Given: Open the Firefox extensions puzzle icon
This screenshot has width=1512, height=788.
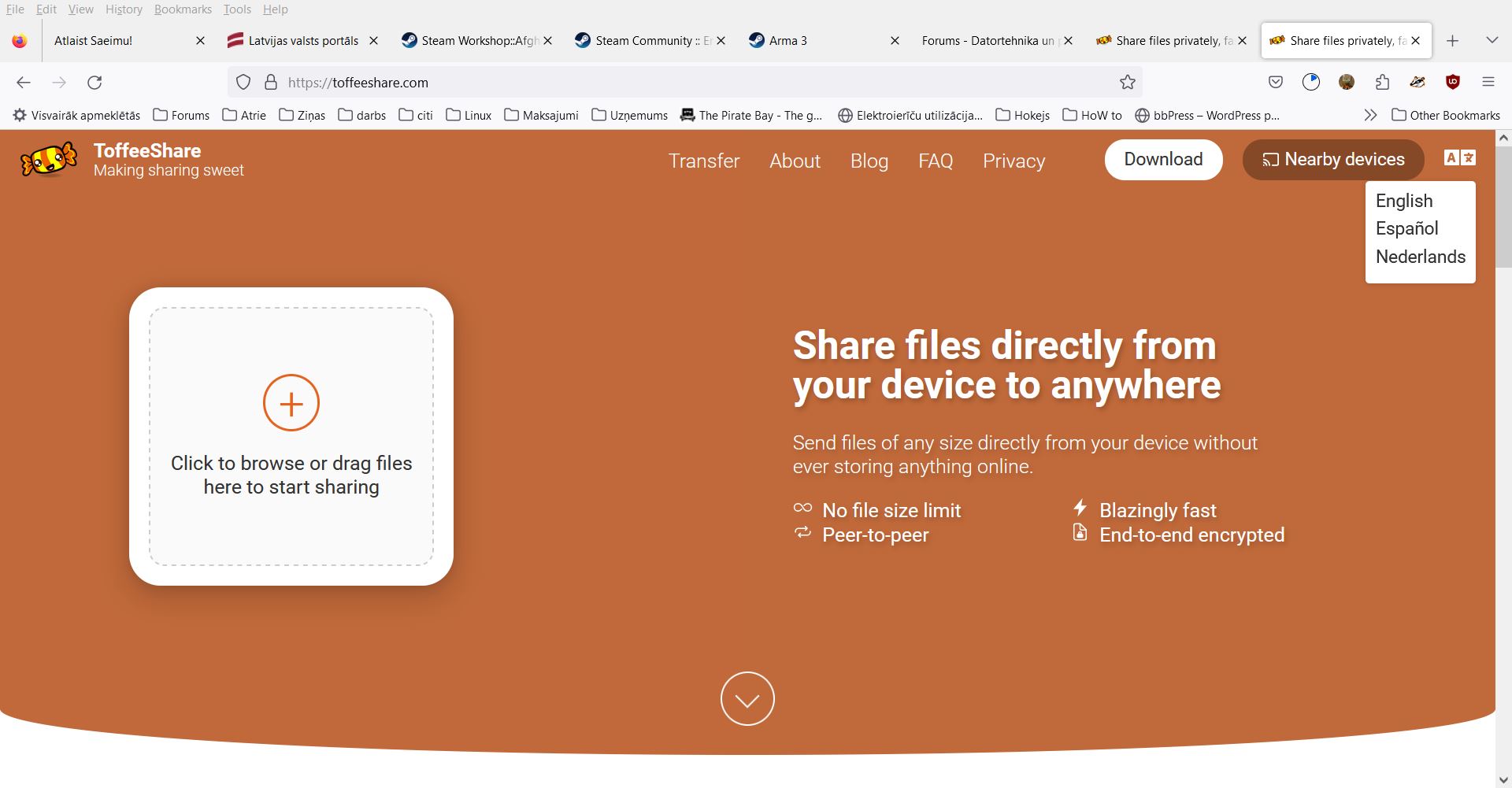Looking at the screenshot, I should tap(1382, 82).
